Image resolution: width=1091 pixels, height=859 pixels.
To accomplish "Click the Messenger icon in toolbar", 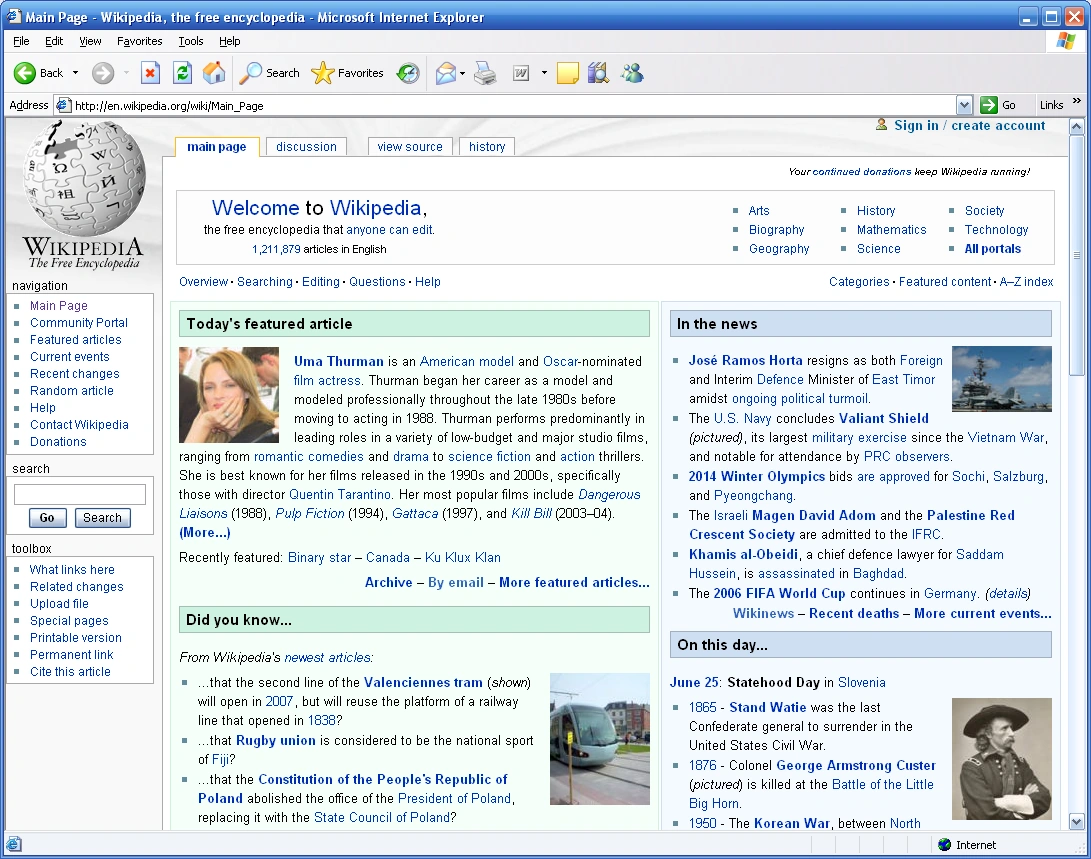I will [x=631, y=73].
